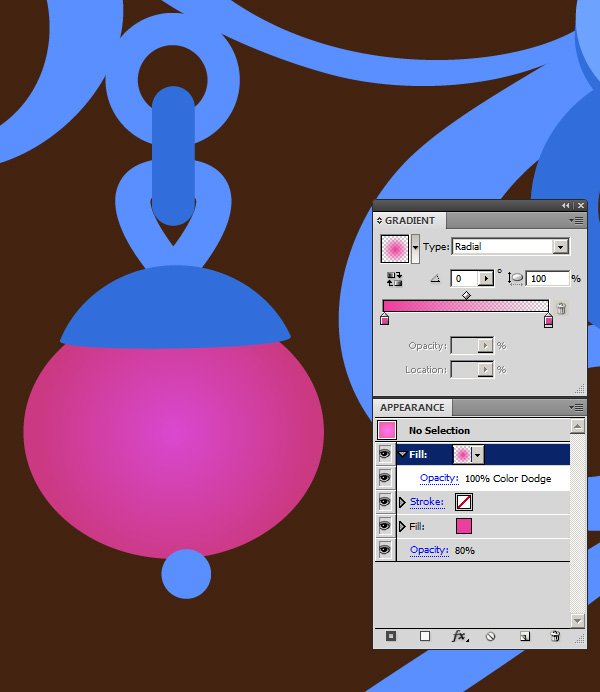Toggle visibility of the Stroke row
600x692 pixels.
pyautogui.click(x=385, y=502)
